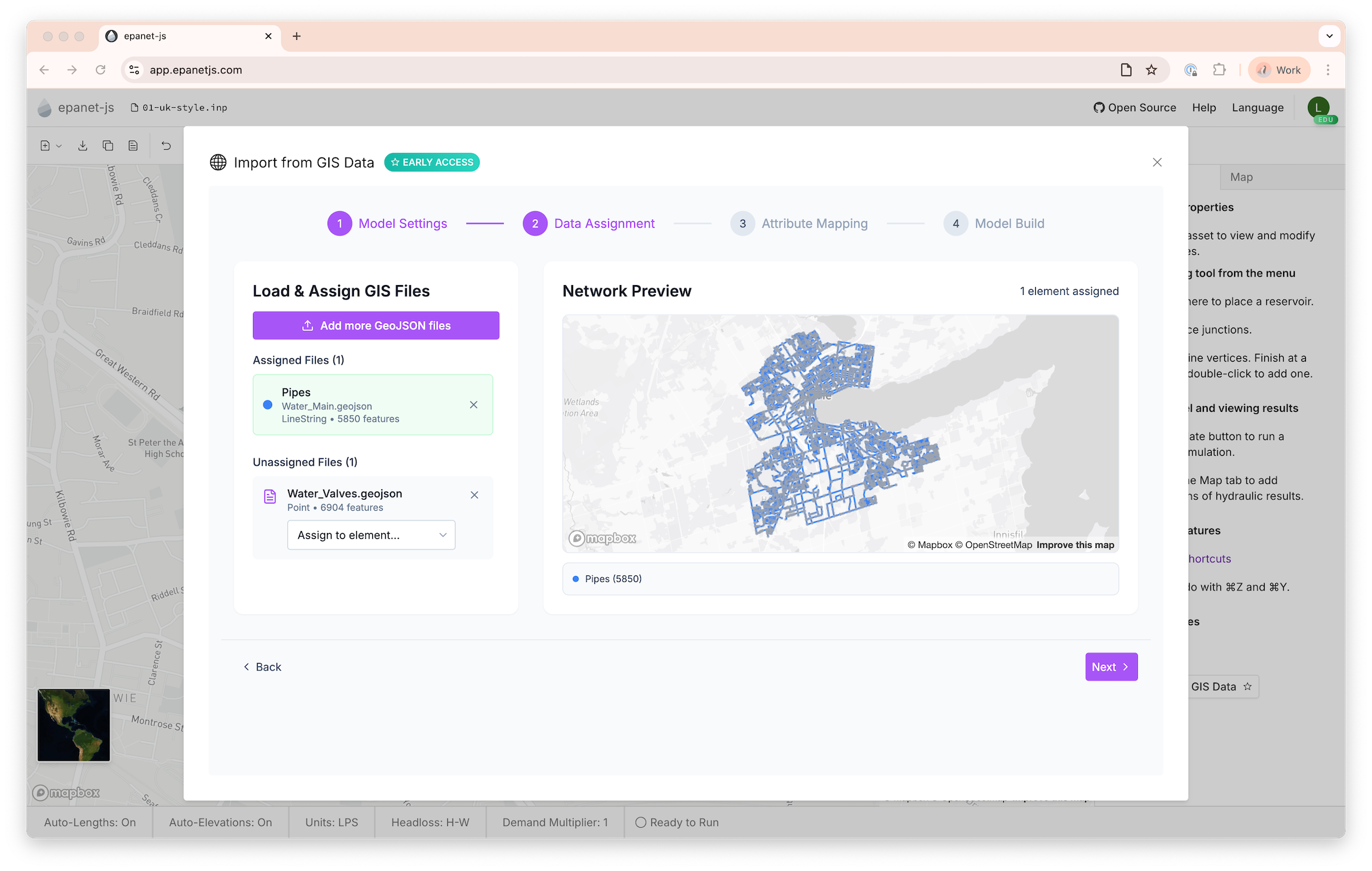This screenshot has height=871, width=1372.
Task: Click the copy icon in the toolbar
Action: click(x=108, y=146)
